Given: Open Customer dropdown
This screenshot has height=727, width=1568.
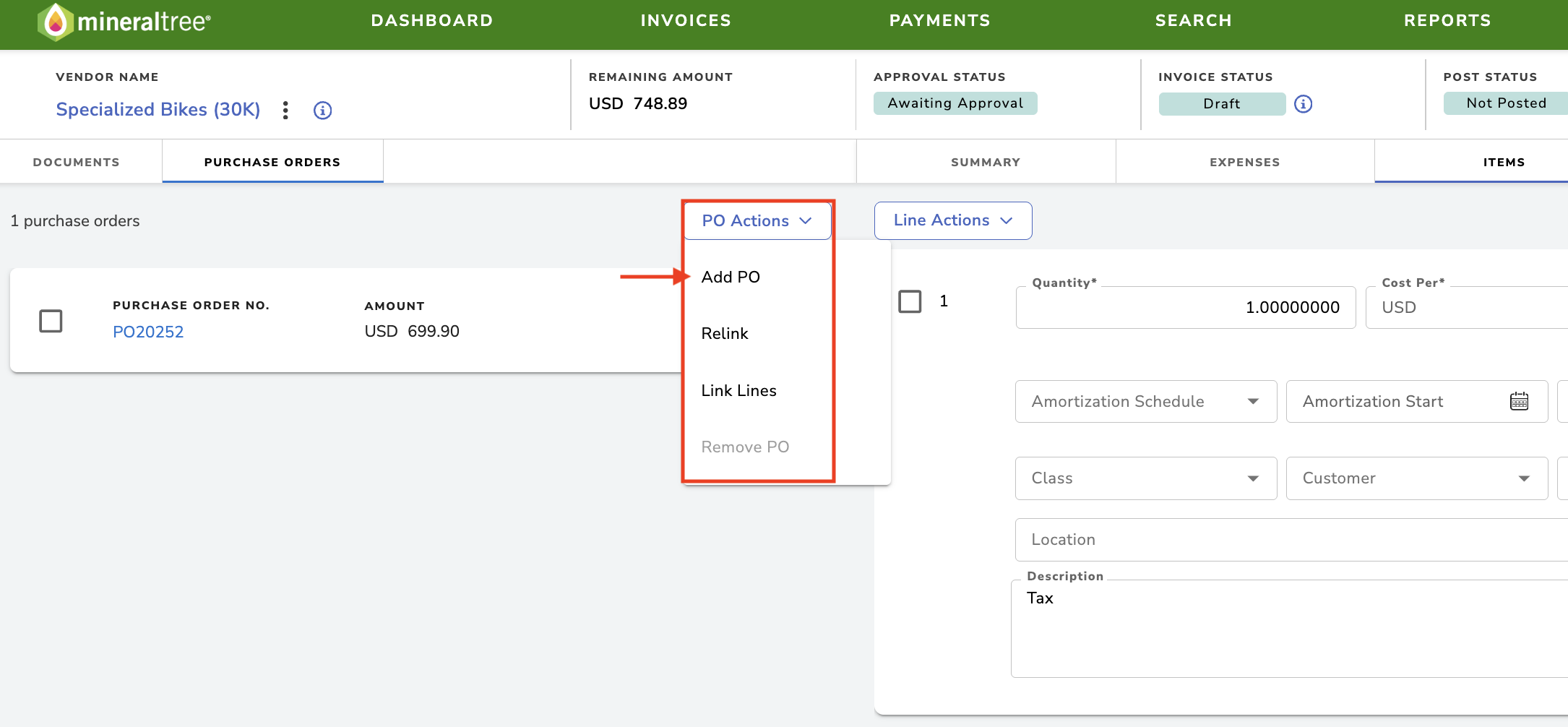Looking at the screenshot, I should pos(1417,478).
